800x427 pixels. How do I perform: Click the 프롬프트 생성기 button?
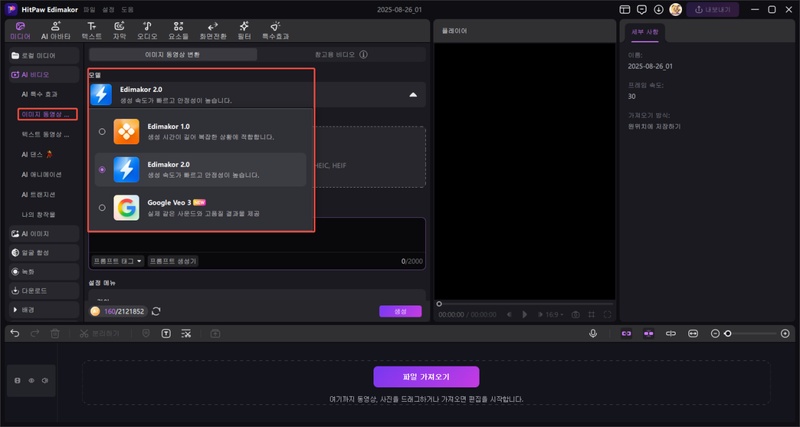coord(173,261)
